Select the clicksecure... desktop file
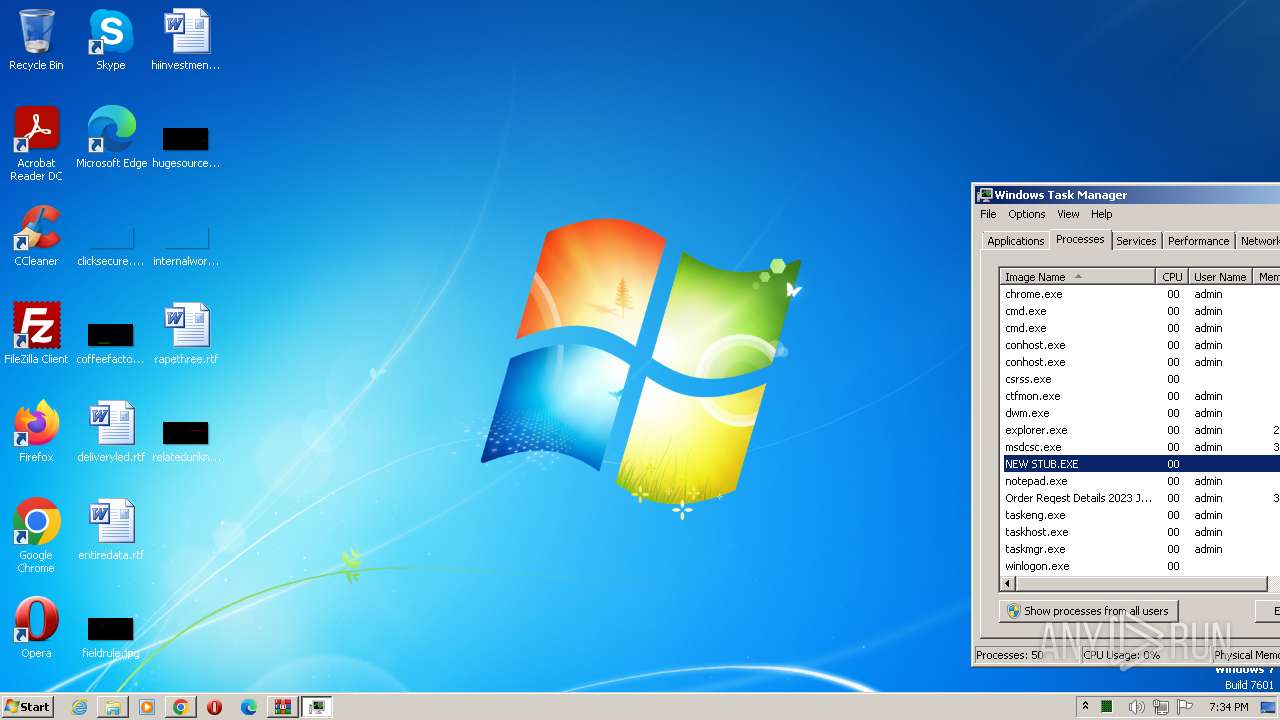The image size is (1280, 720). coord(111,243)
